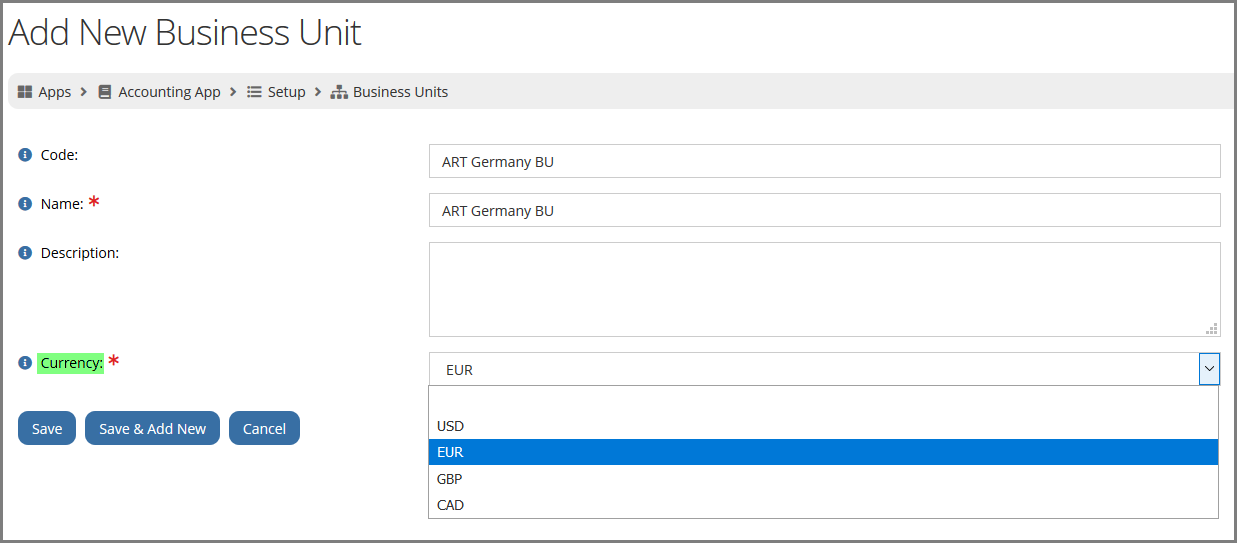Viewport: 1237px width, 543px height.
Task: Click the info icon beside Currency
Action: 25,363
